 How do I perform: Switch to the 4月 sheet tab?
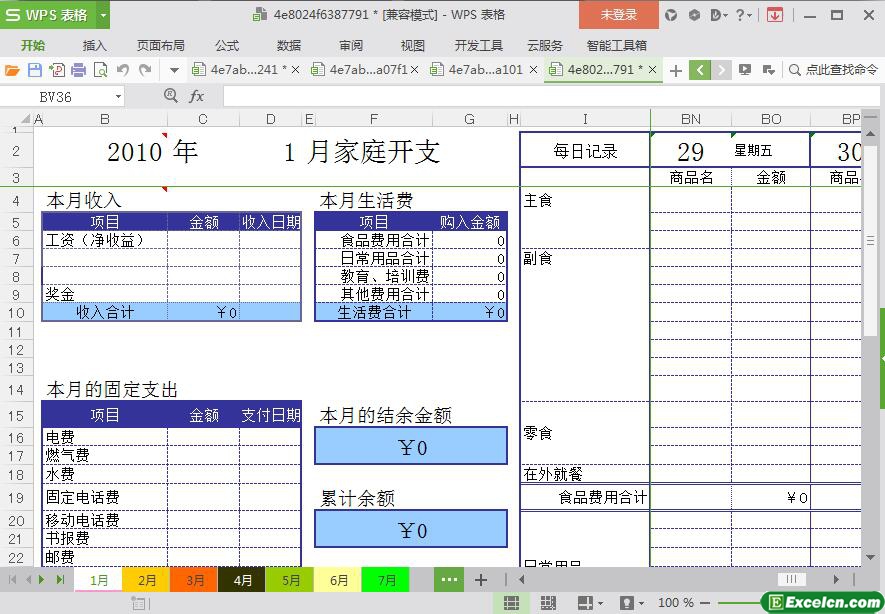(x=242, y=580)
